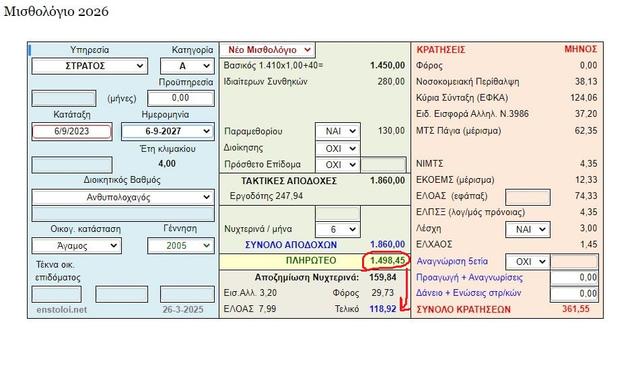Click the Αναγνώριση 5ετία amount field
Screen dimensions: 640x371
tap(574, 262)
